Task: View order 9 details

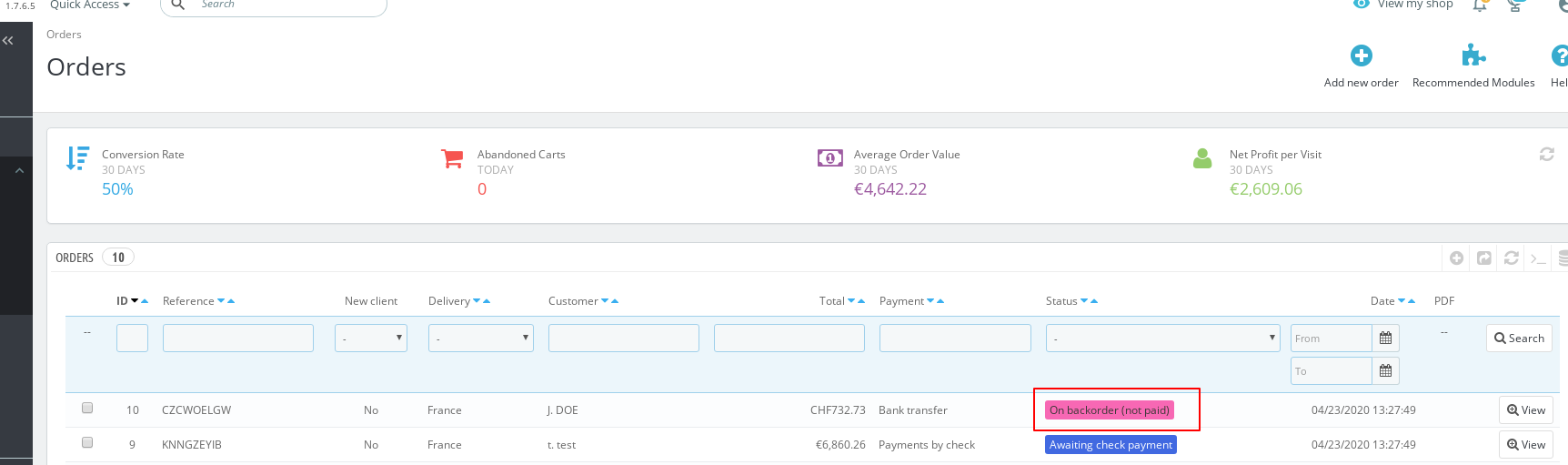Action: pos(1526,445)
